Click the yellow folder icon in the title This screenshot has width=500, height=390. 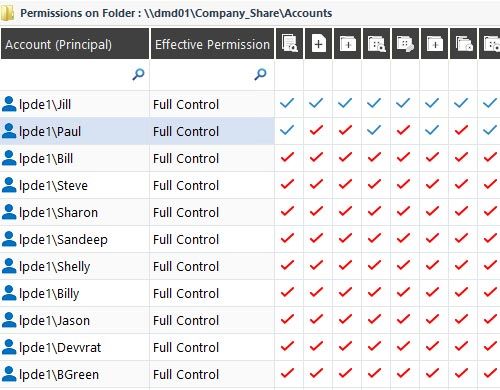pyautogui.click(x=7, y=13)
